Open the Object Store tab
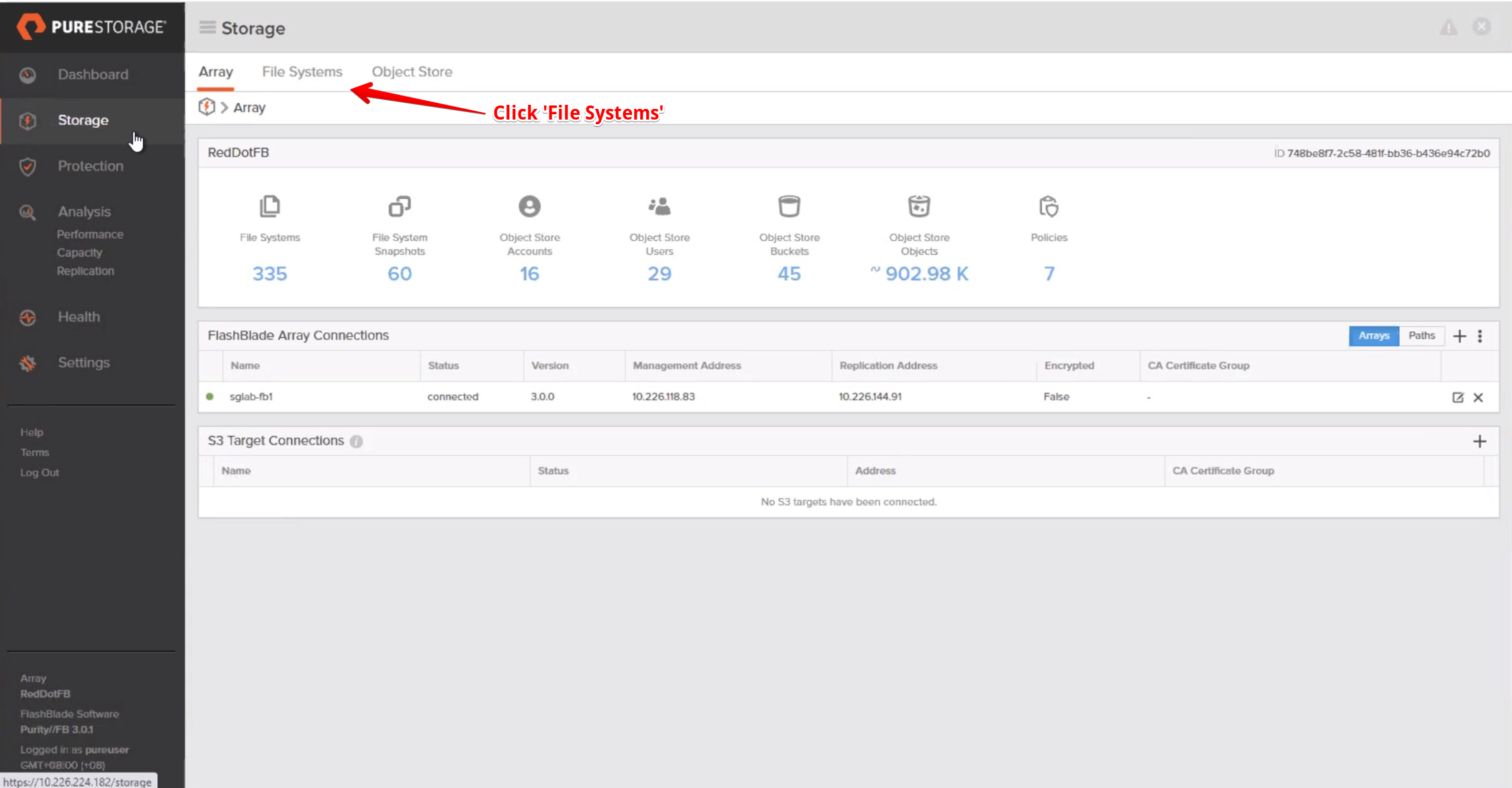The height and width of the screenshot is (788, 1512). [412, 72]
